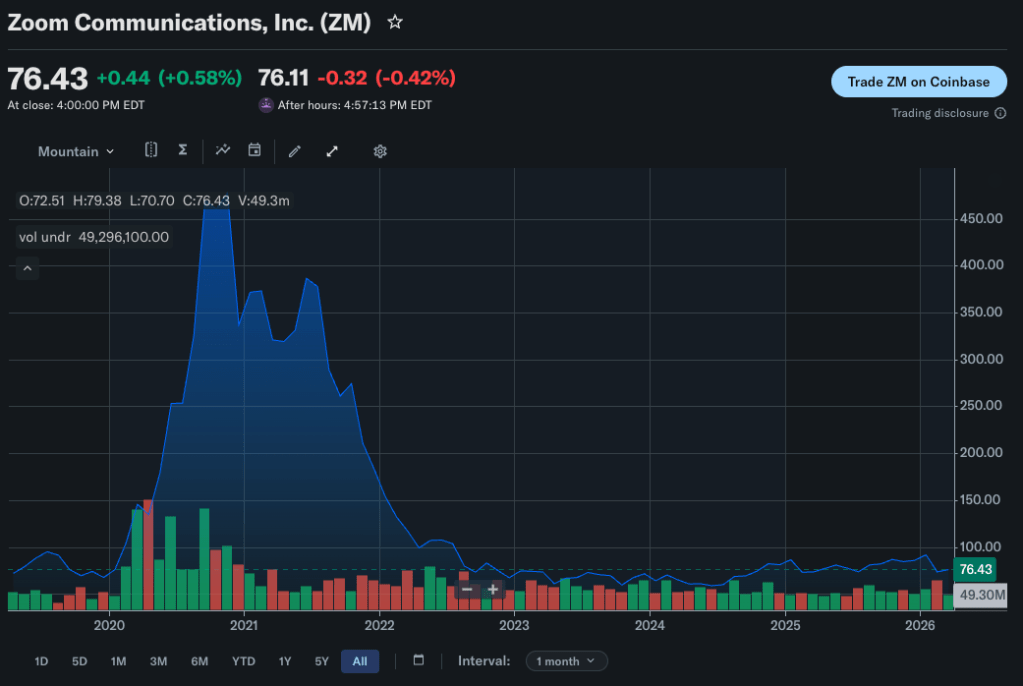The height and width of the screenshot is (686, 1023).
Task: Select the 5Y time range
Action: pyautogui.click(x=321, y=661)
